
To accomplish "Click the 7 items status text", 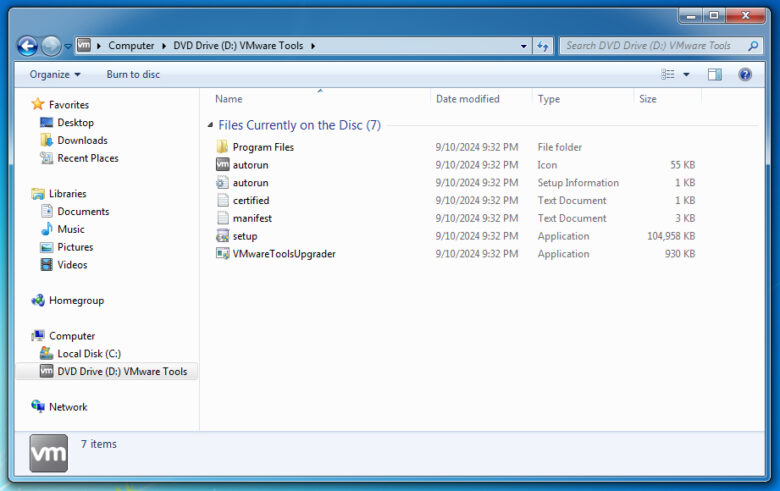I will 98,444.
